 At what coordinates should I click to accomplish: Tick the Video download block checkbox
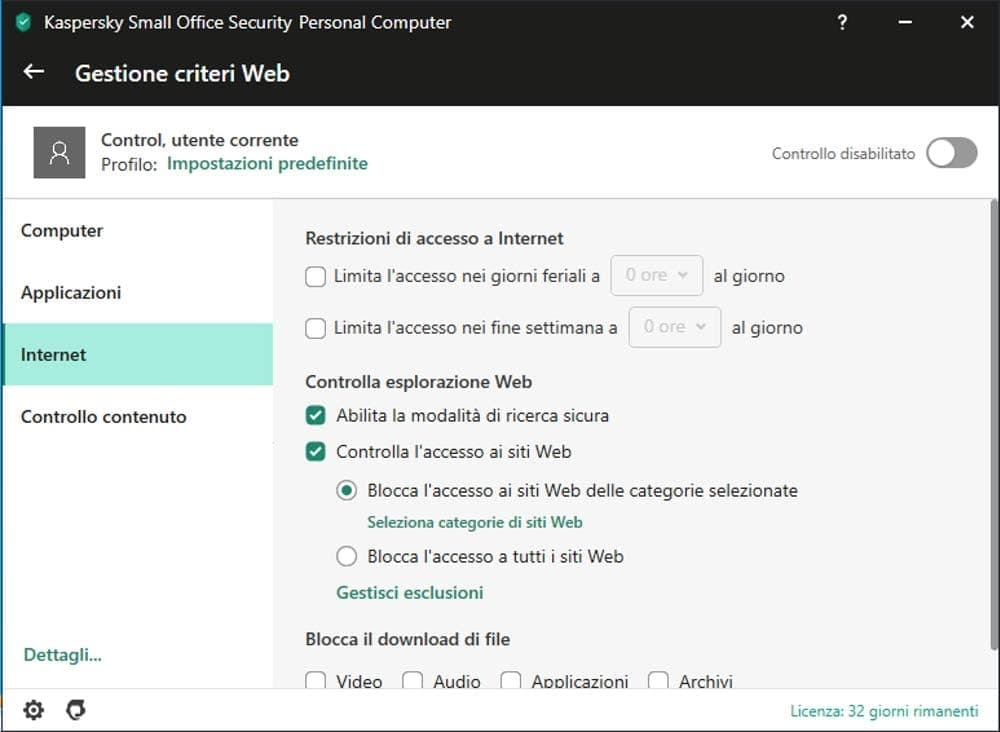coord(315,680)
